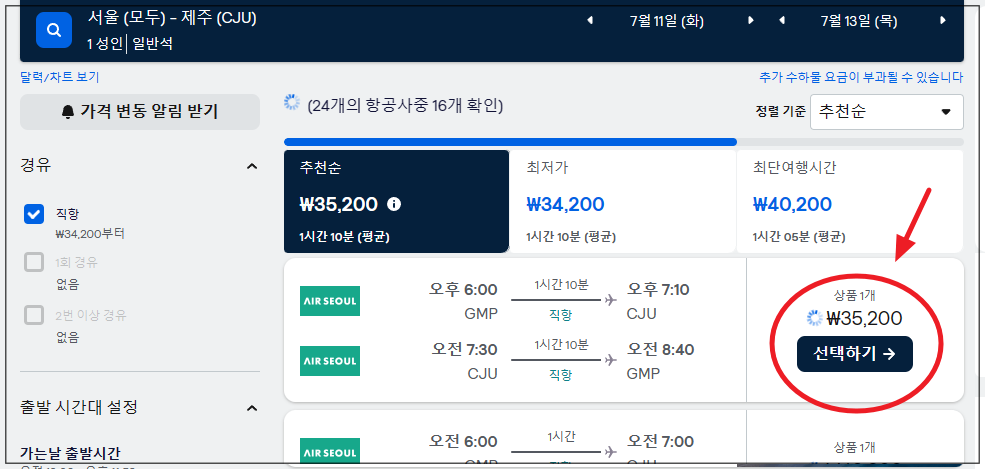The width and height of the screenshot is (985, 469).
Task: Click the info icon next to ₩35,200
Action: [x=394, y=204]
